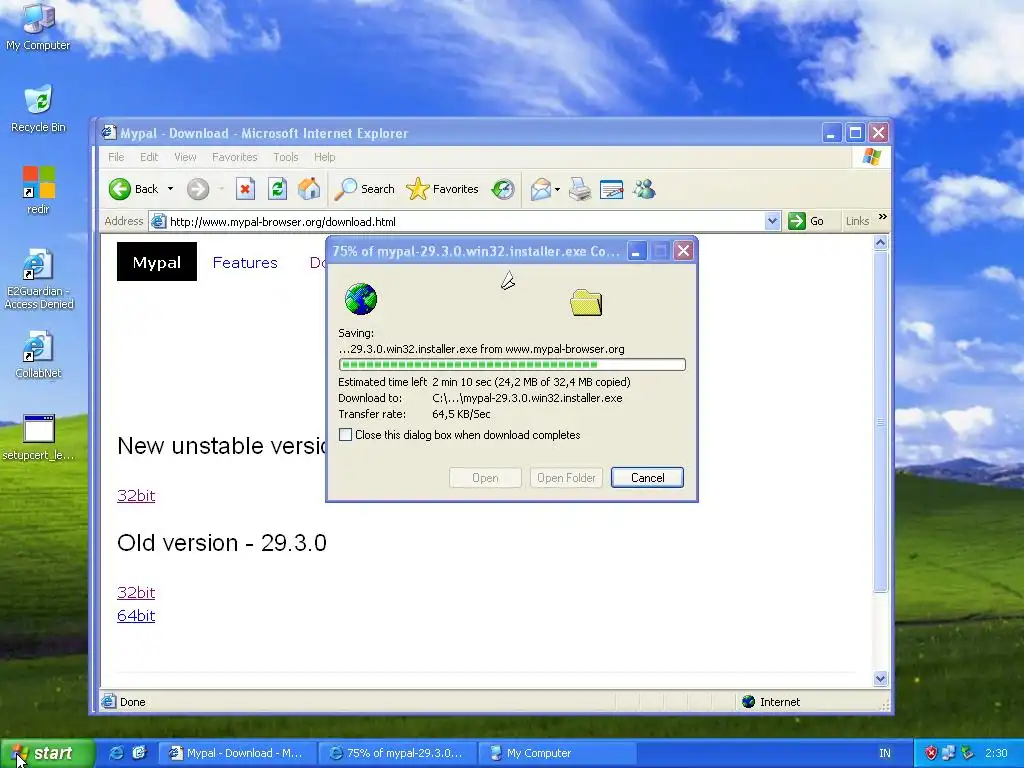
Task: Click the clock showing 2:30
Action: point(997,753)
